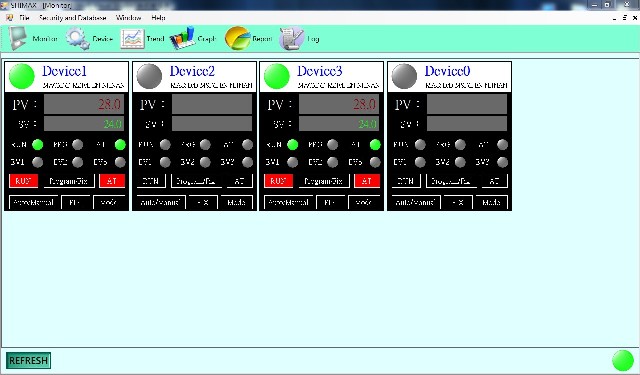Click the SV value field of Device1
640x375 pixels.
pos(84,123)
